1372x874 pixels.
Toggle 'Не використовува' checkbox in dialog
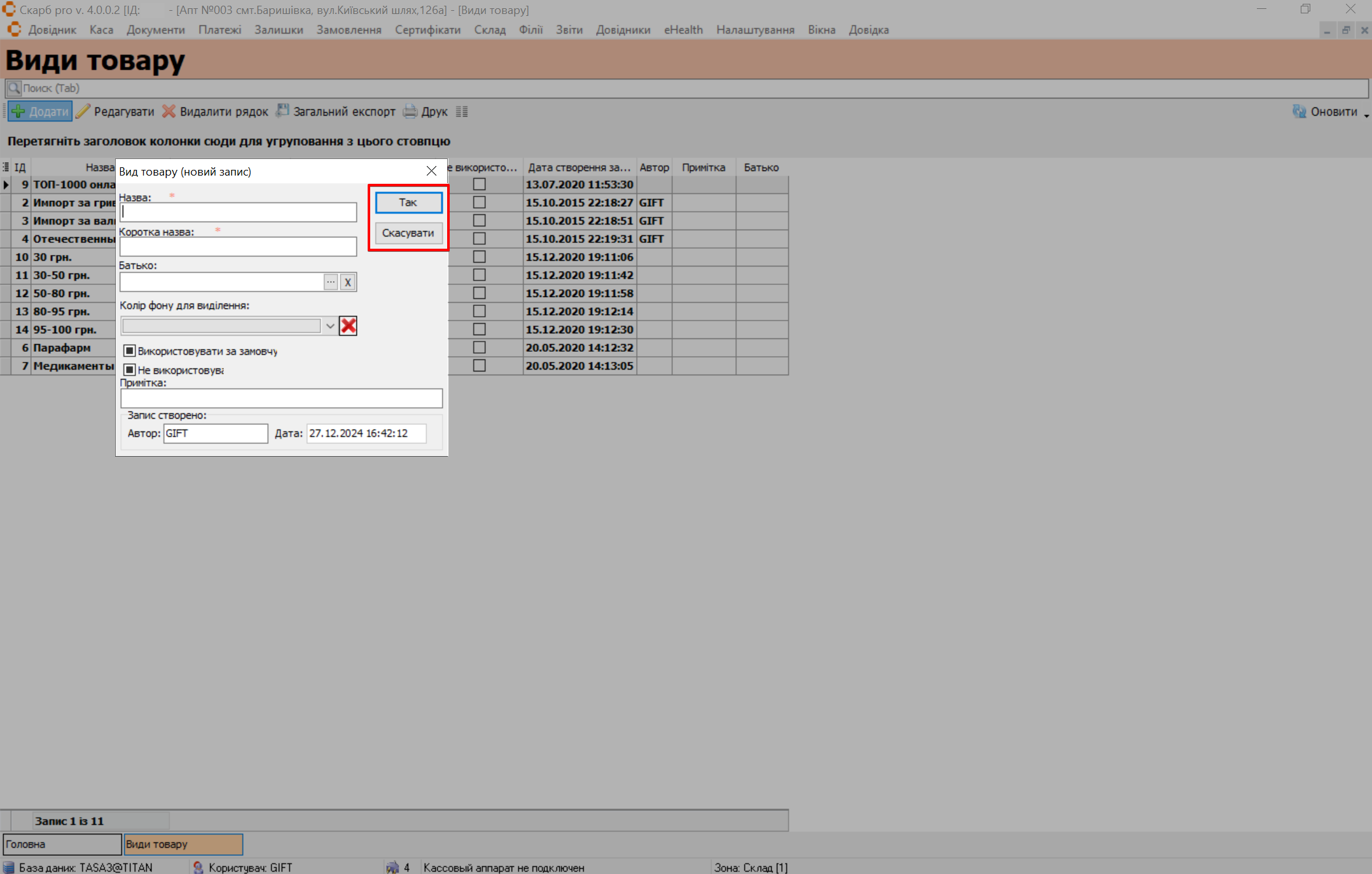130,370
